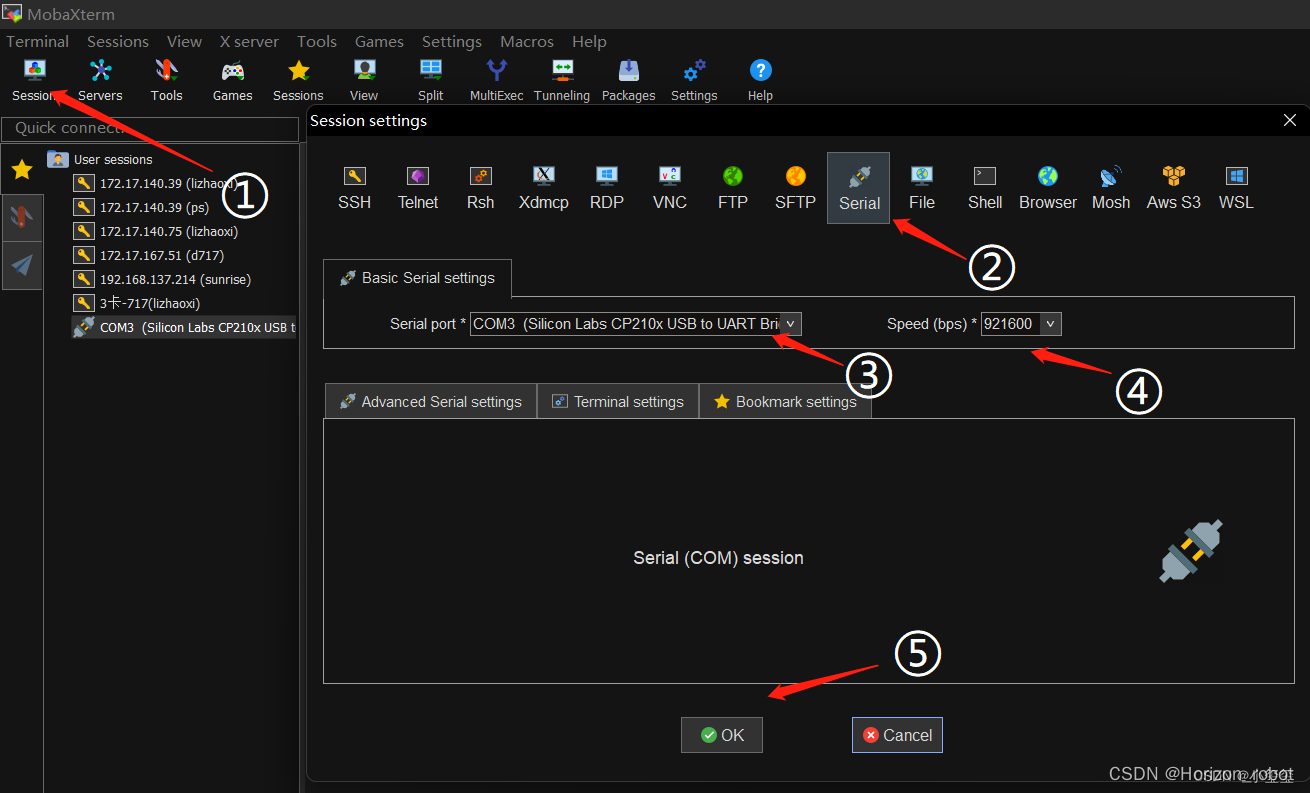Click the Quick connect field

(x=150, y=129)
